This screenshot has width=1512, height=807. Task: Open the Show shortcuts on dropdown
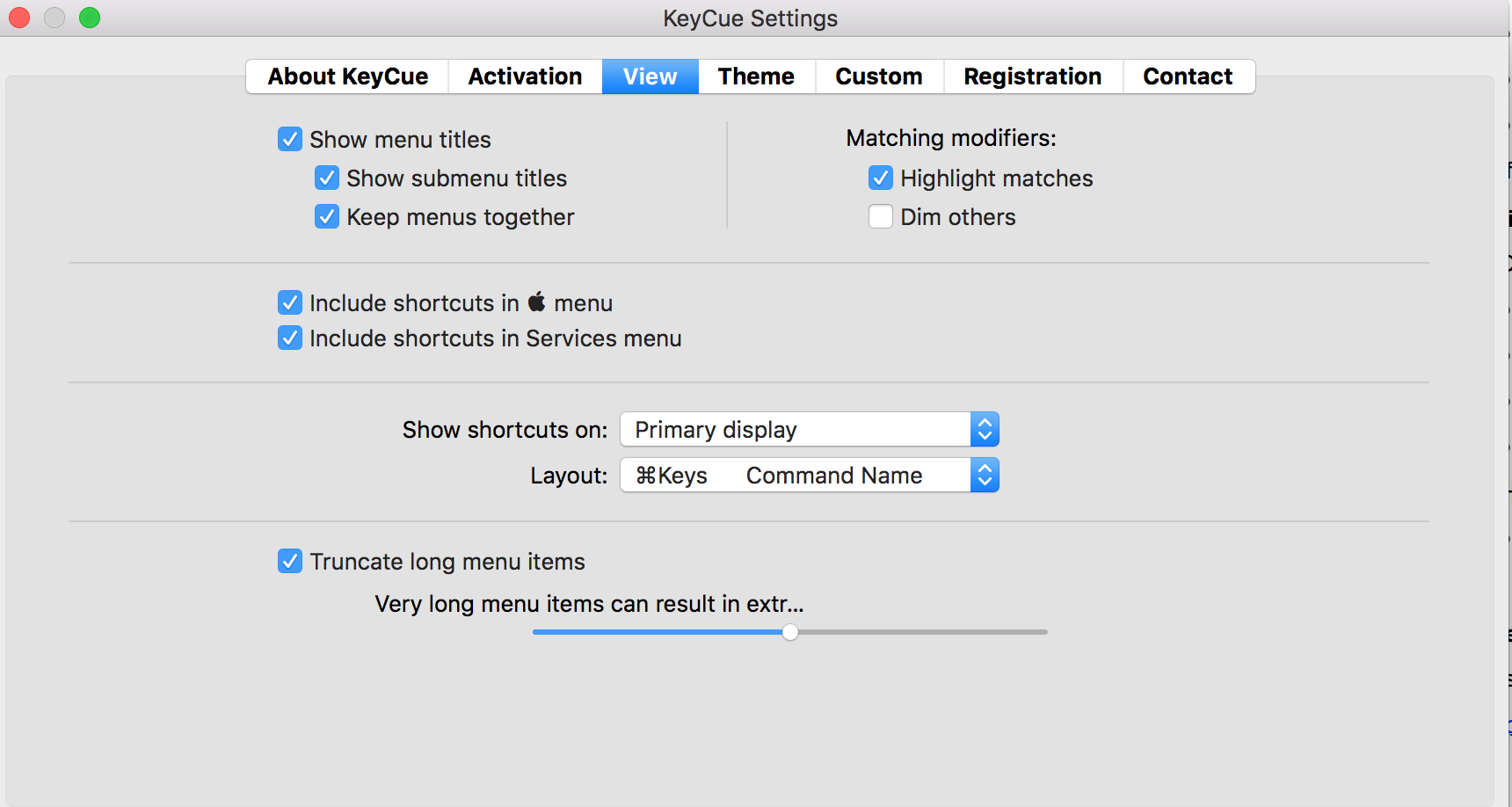(x=810, y=430)
